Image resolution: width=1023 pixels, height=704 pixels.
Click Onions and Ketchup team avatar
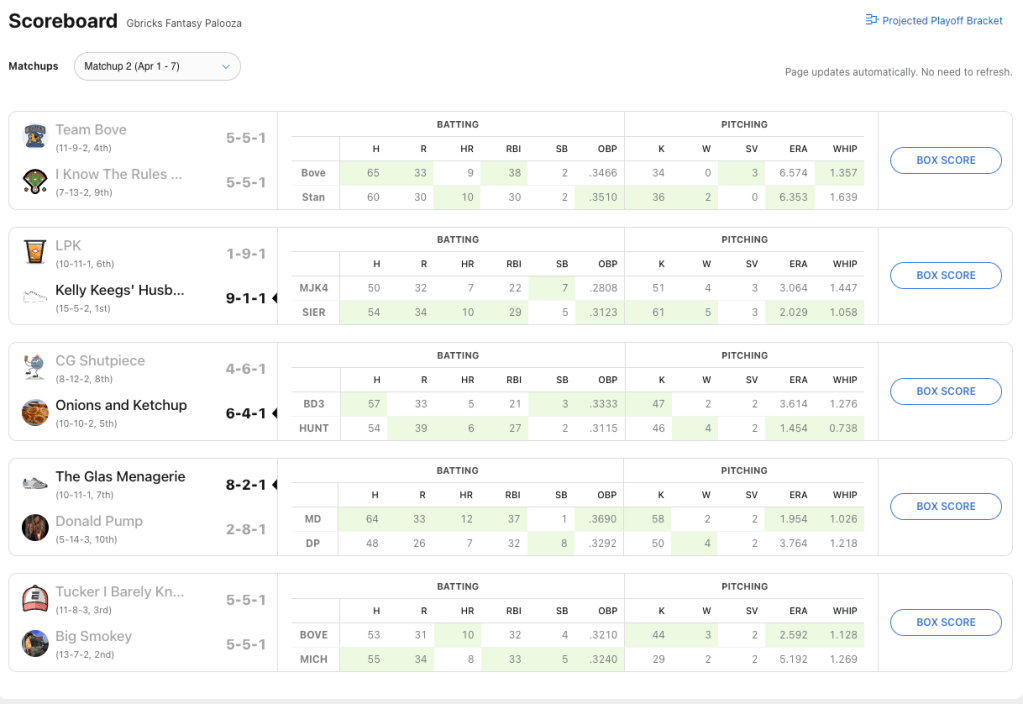tap(36, 412)
